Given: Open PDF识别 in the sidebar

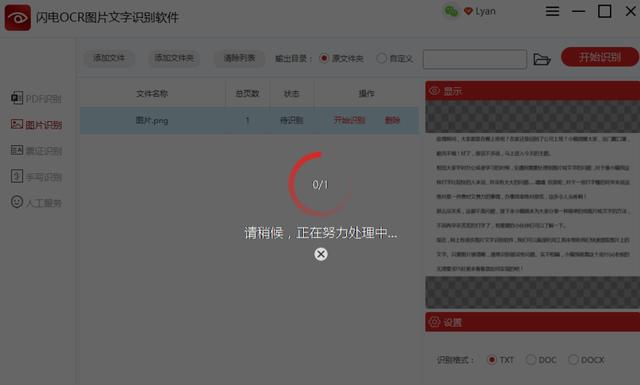Looking at the screenshot, I should pyautogui.click(x=36, y=98).
